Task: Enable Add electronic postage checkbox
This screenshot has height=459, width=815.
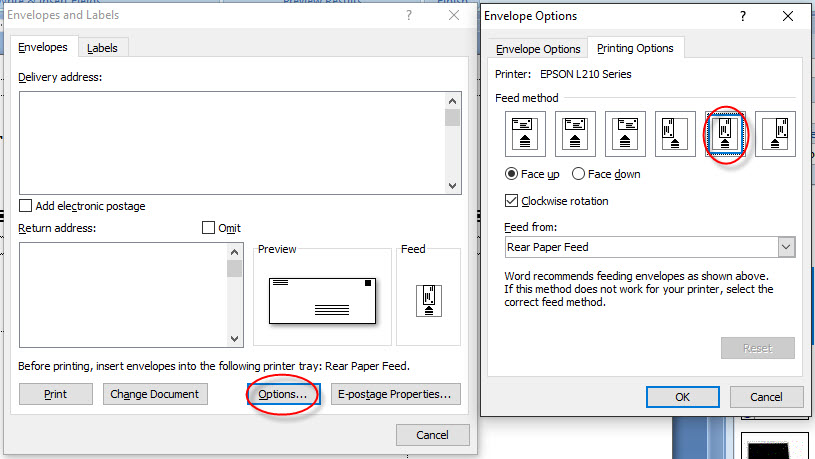Action: pos(25,205)
